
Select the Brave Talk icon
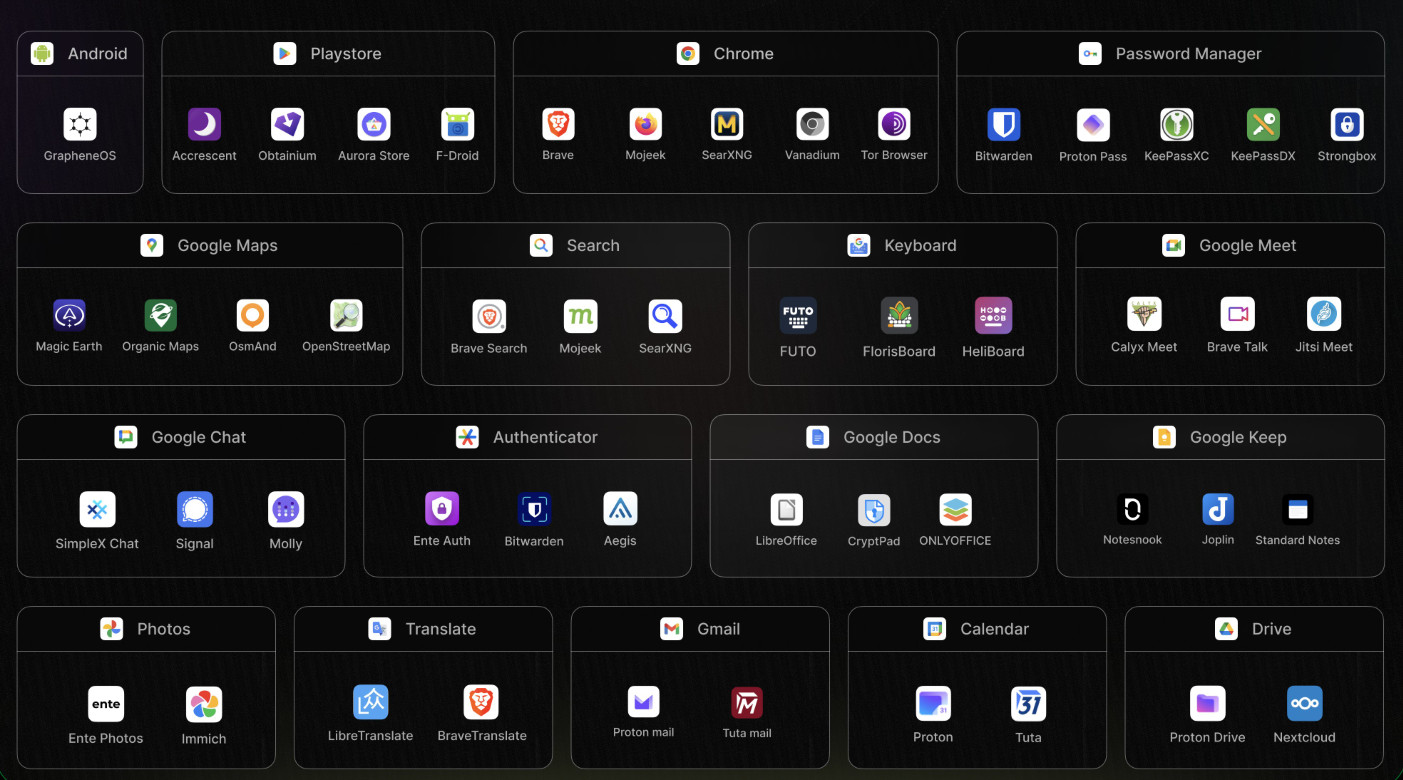pyautogui.click(x=1238, y=314)
